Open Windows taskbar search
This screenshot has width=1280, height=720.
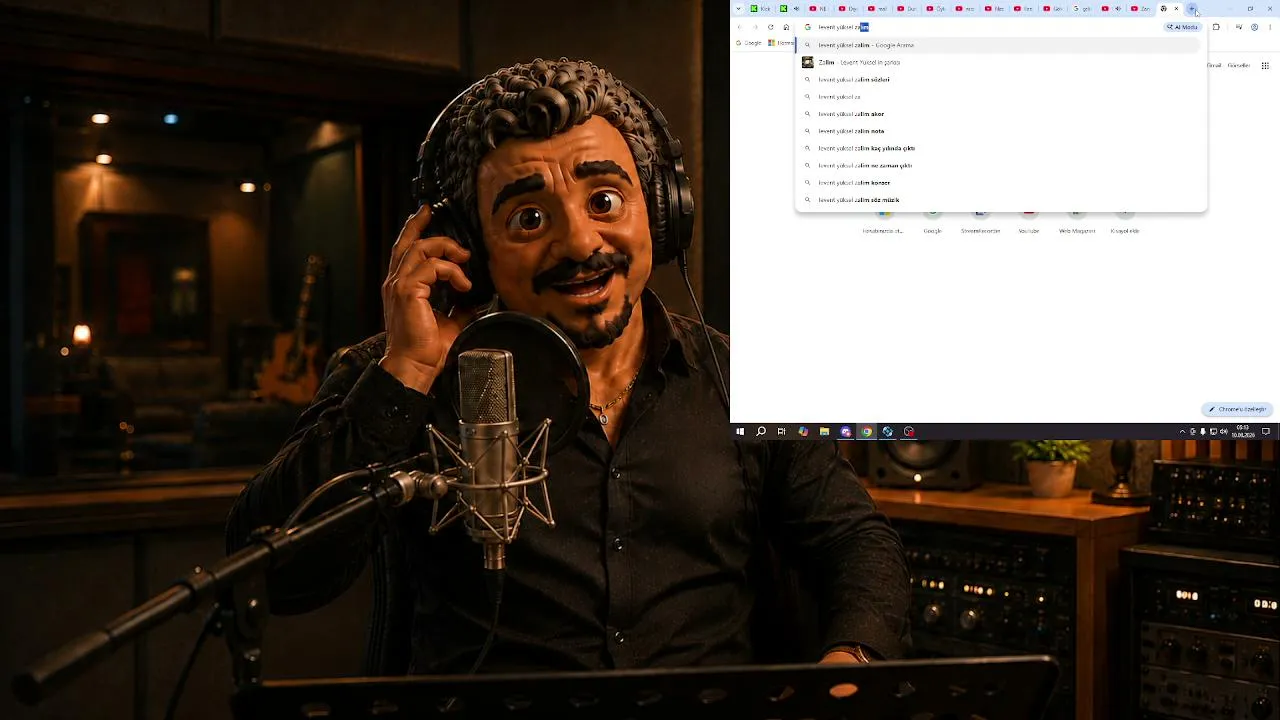point(761,431)
